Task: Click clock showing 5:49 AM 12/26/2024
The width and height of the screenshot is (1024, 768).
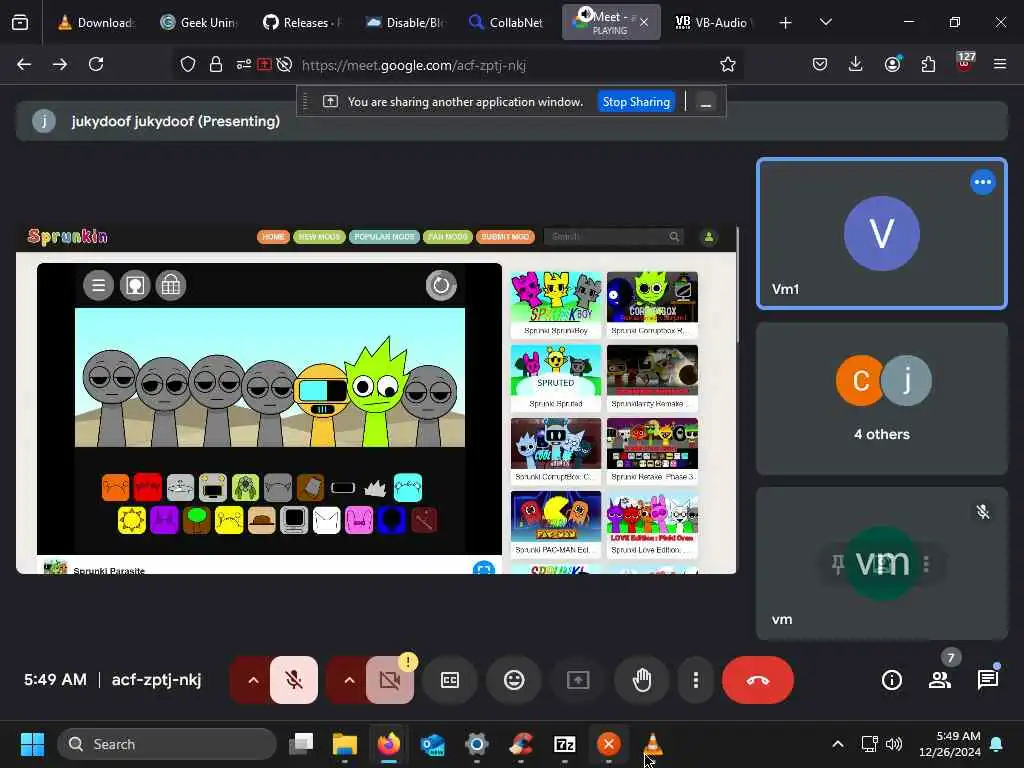Action: 950,744
